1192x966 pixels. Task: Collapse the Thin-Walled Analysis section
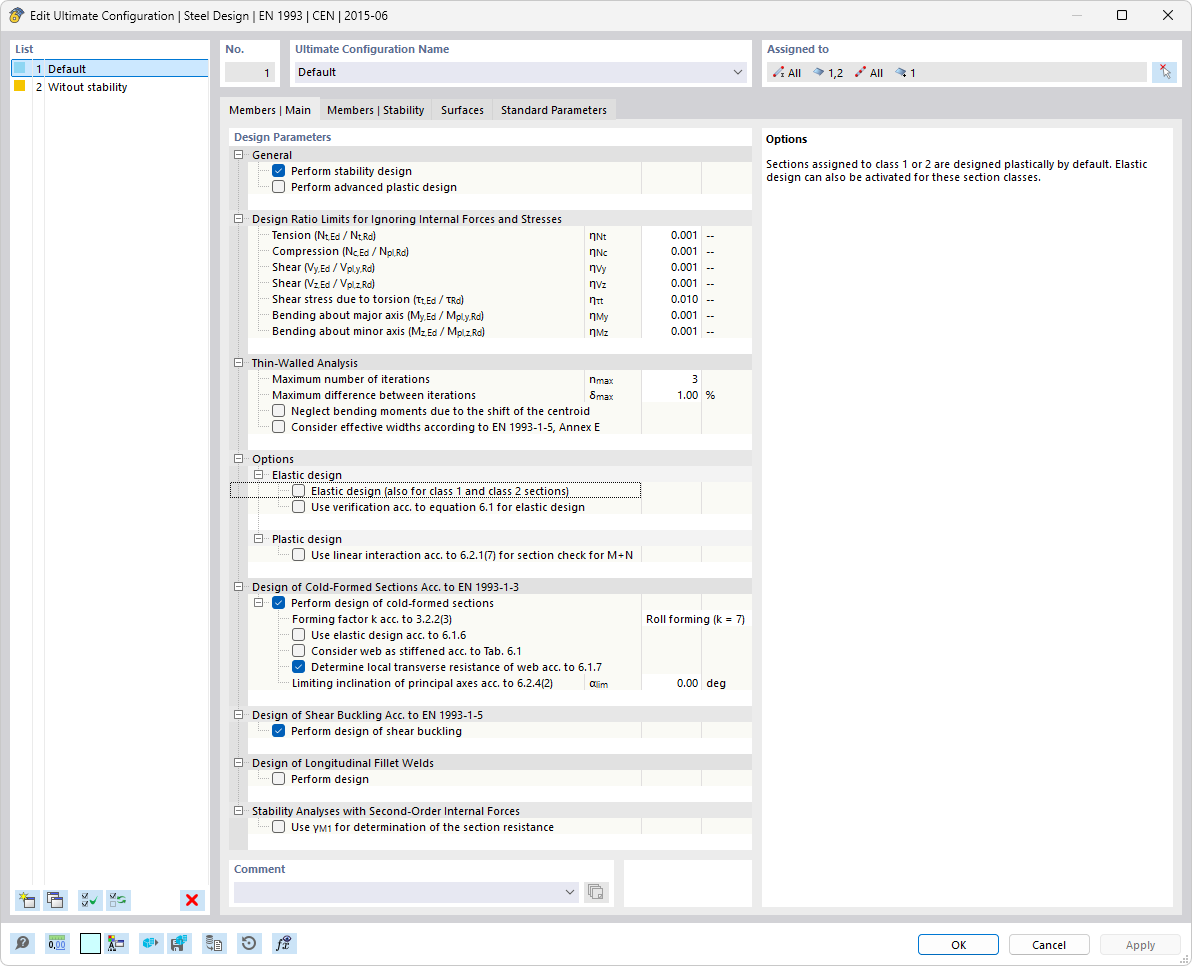[238, 362]
